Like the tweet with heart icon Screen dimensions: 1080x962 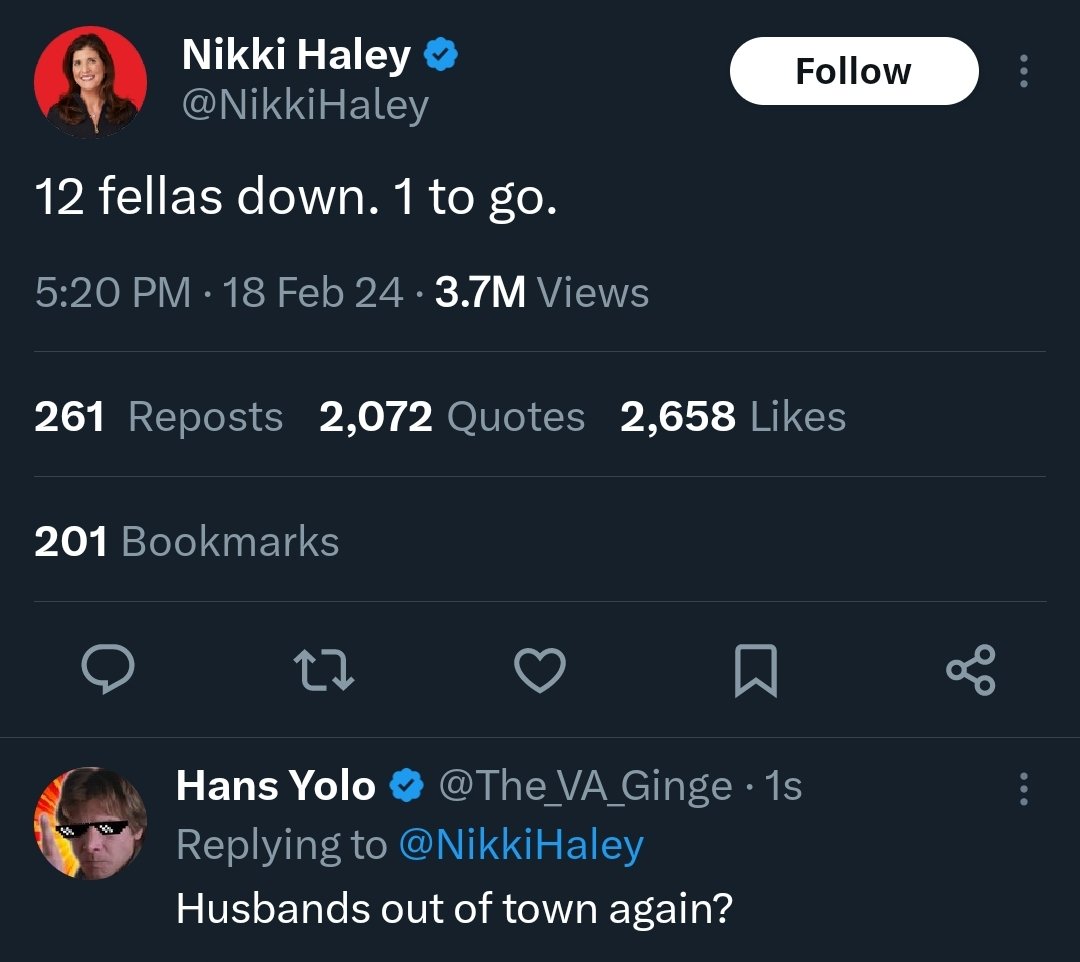click(x=540, y=670)
